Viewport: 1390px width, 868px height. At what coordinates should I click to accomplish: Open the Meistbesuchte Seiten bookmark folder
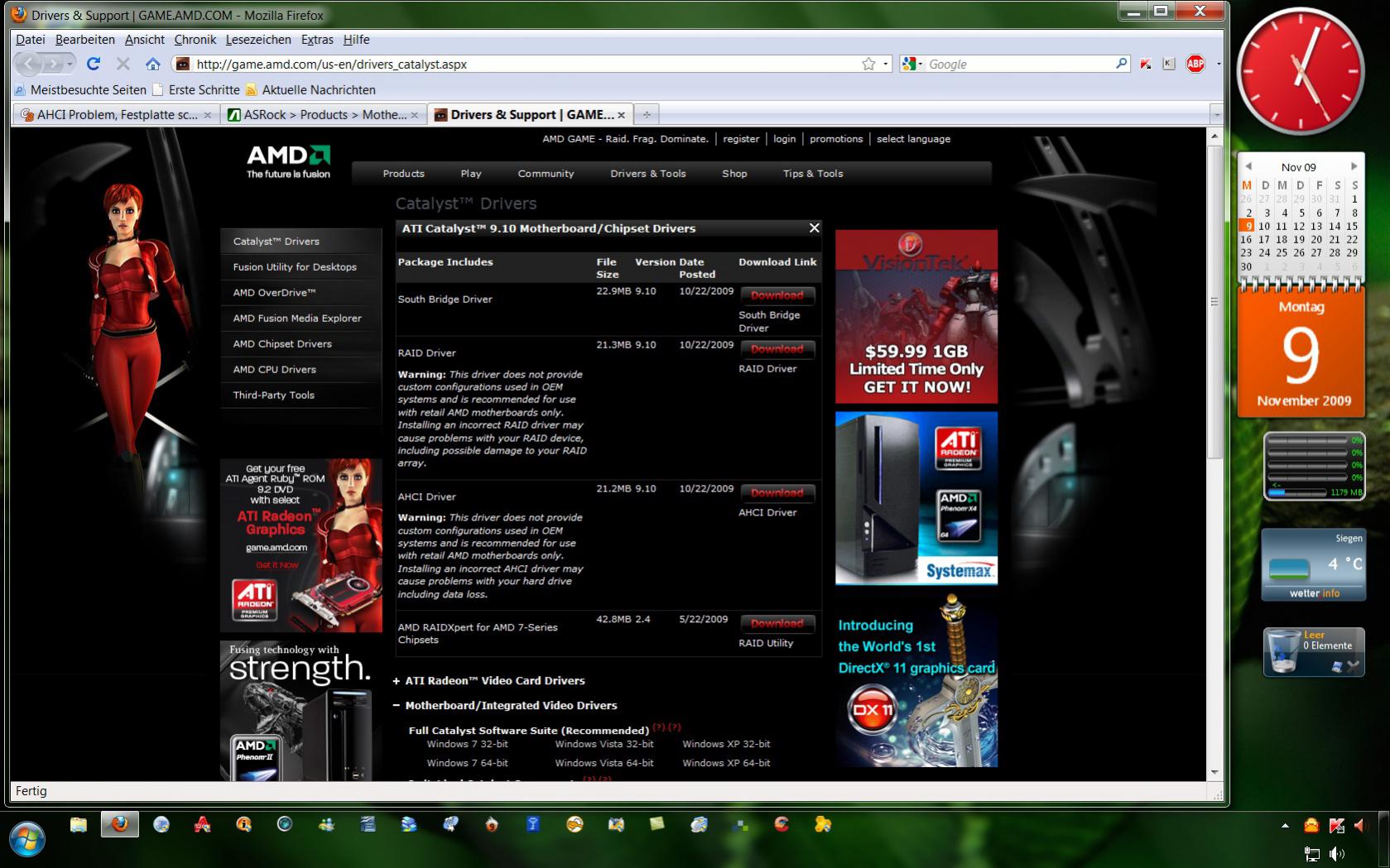(80, 89)
